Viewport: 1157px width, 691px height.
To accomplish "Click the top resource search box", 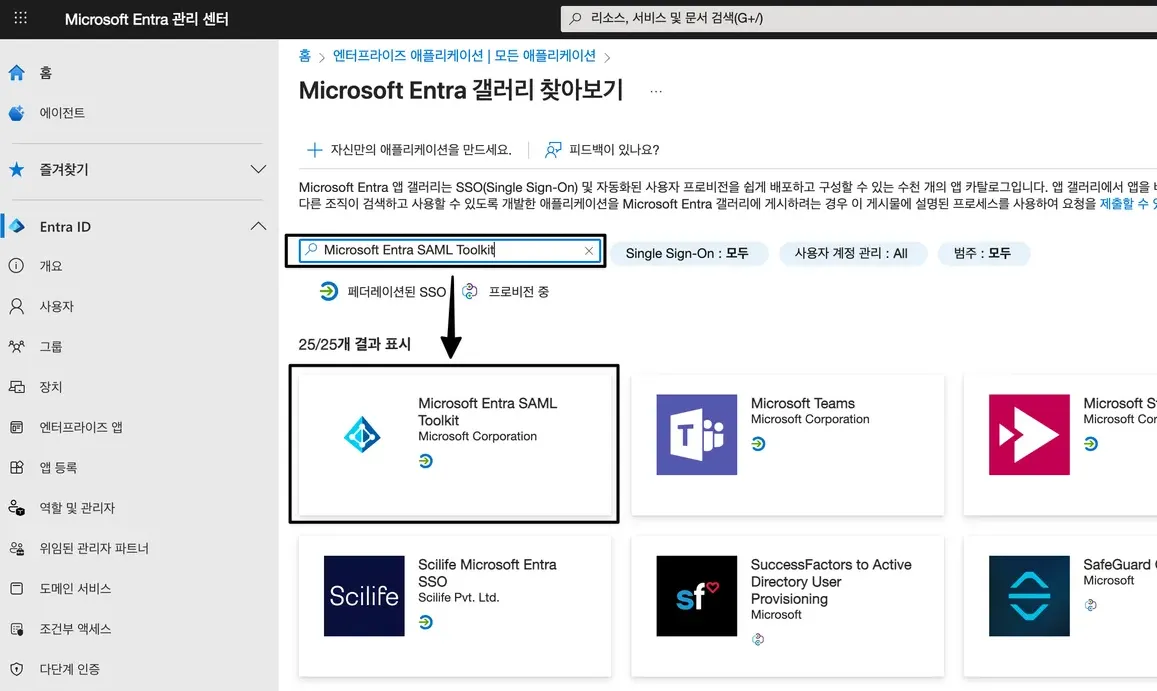I will pos(859,18).
